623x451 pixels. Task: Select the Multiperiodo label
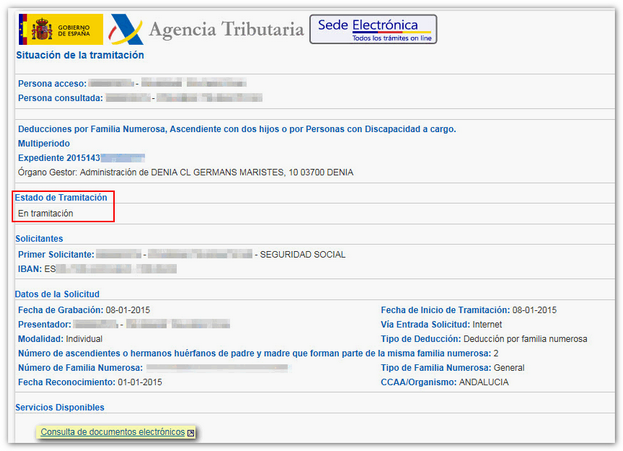click(x=46, y=143)
